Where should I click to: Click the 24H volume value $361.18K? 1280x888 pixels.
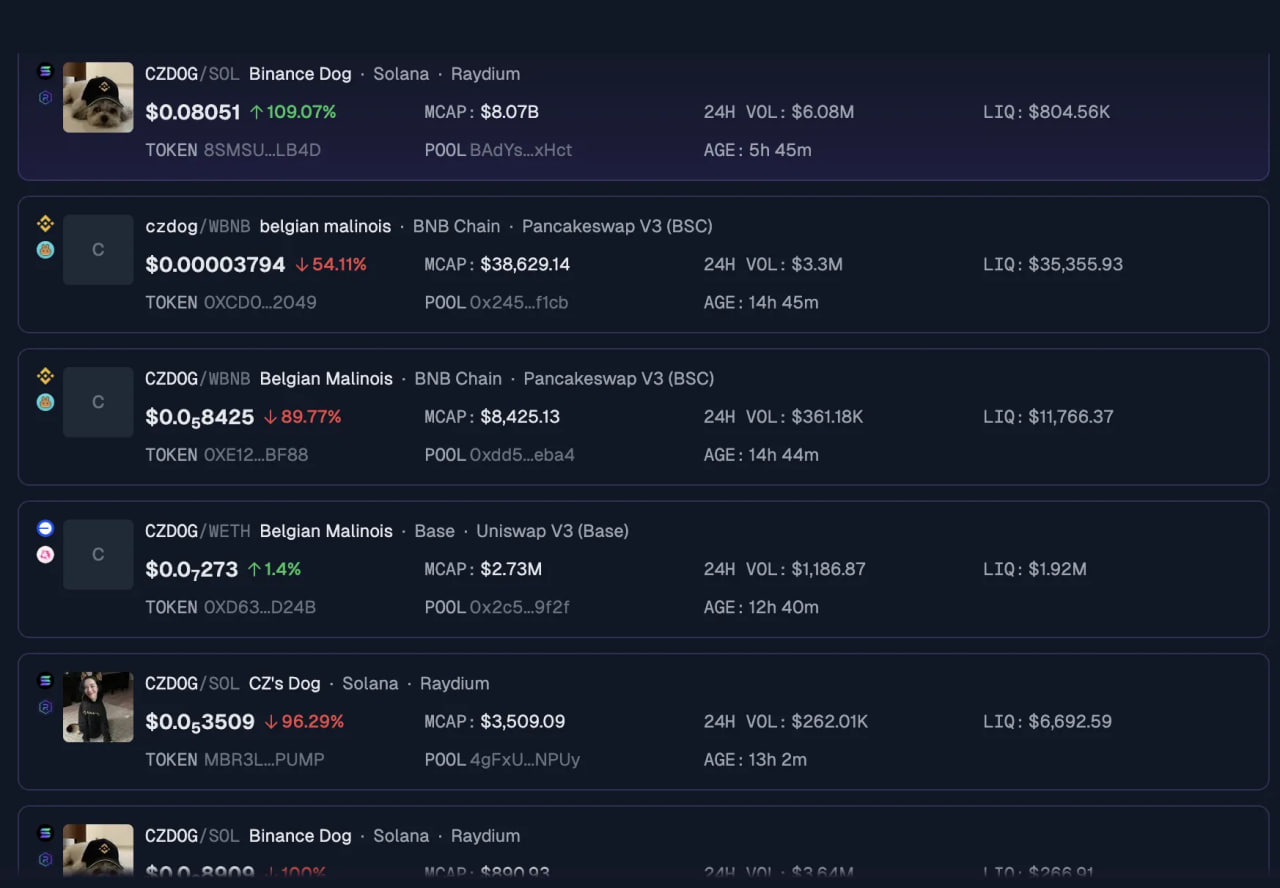tap(827, 417)
